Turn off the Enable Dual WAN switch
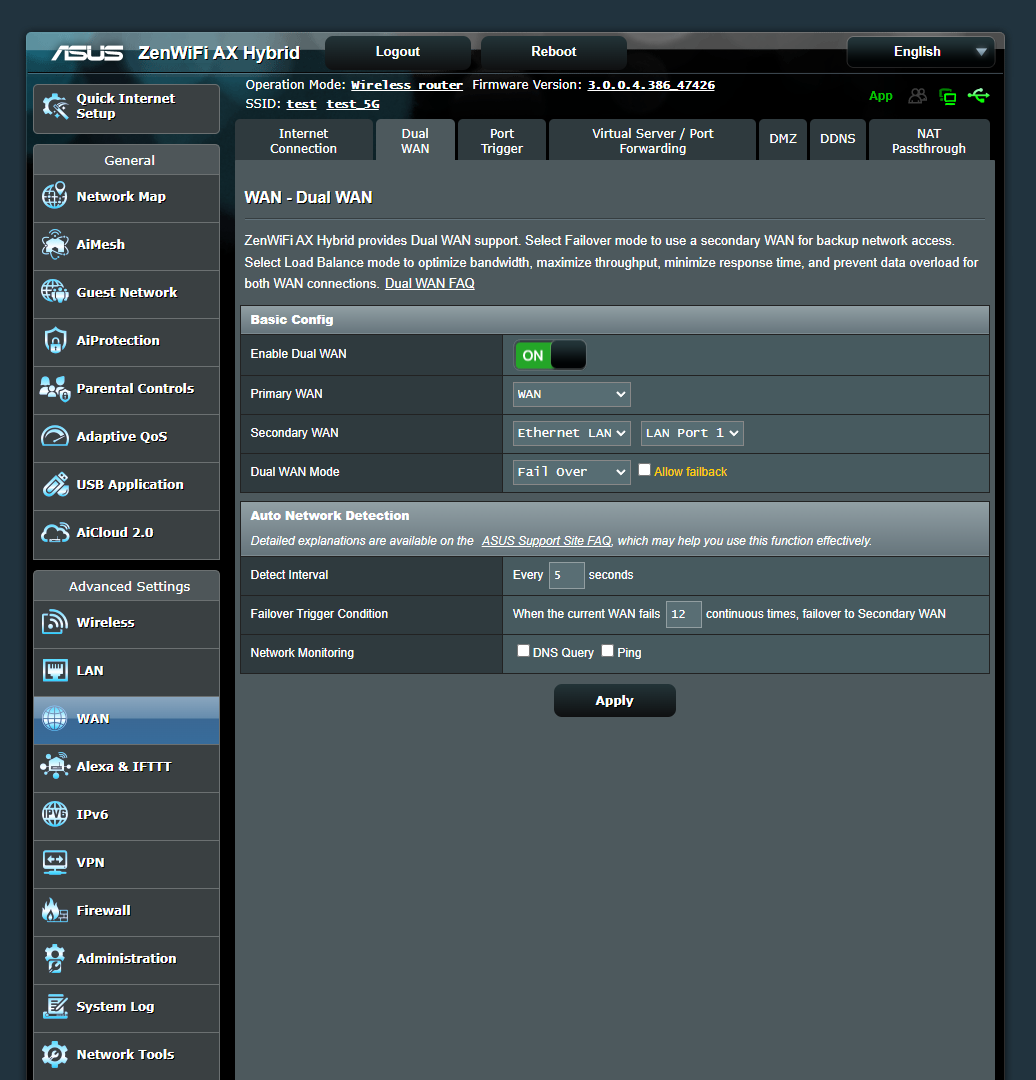Viewport: 1036px width, 1080px height. tap(549, 355)
